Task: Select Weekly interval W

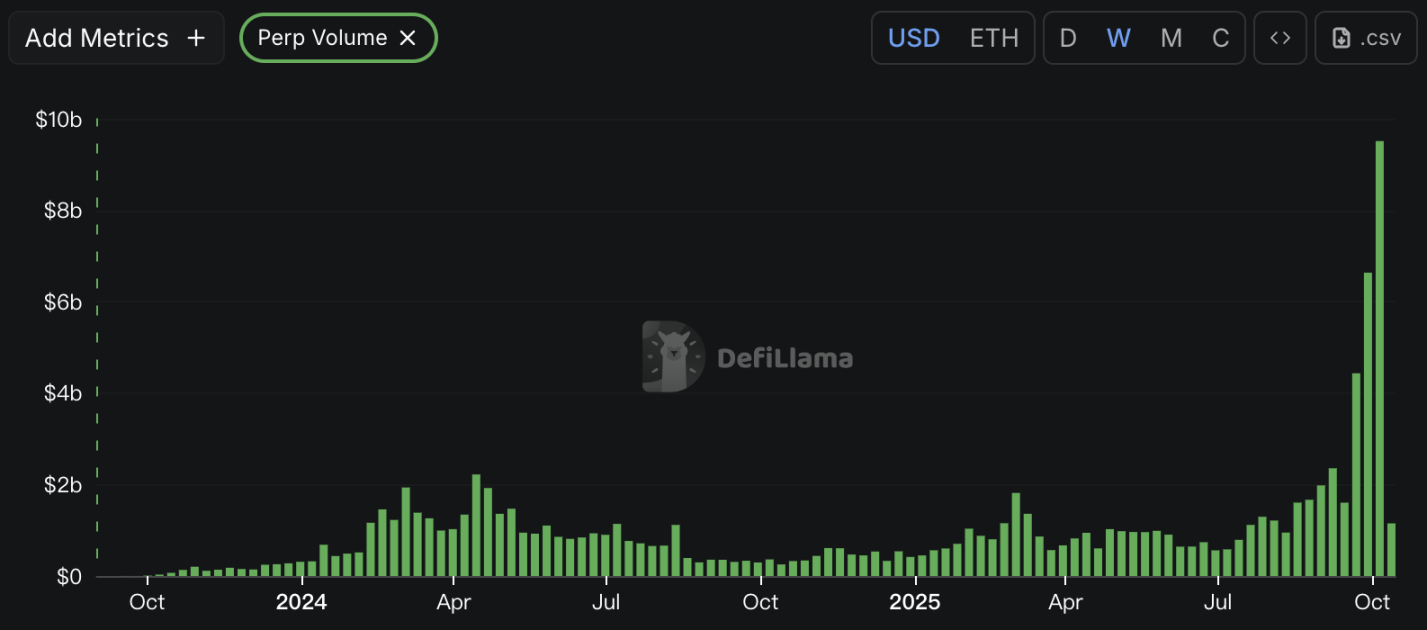Action: click(x=1119, y=38)
